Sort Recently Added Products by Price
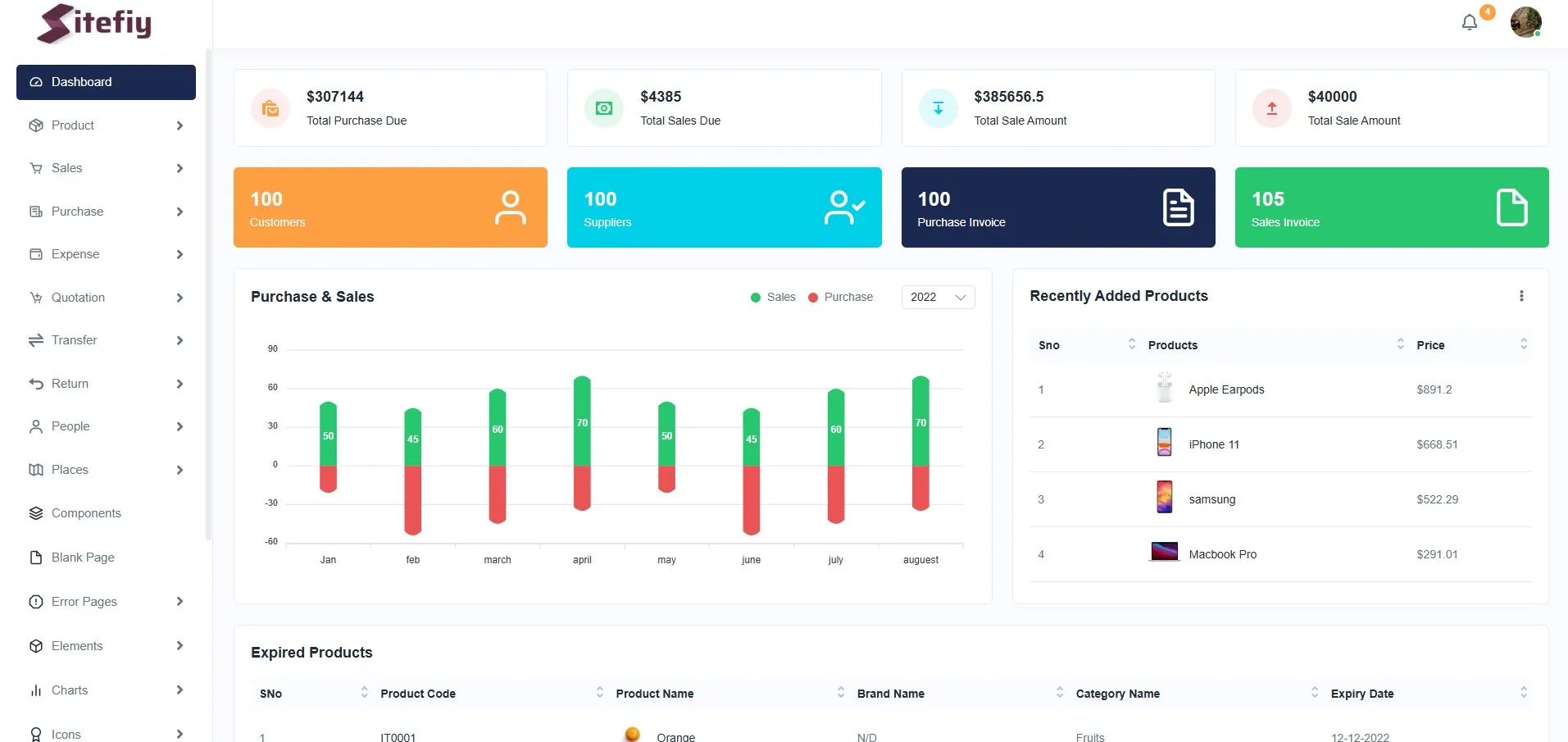 point(1524,344)
